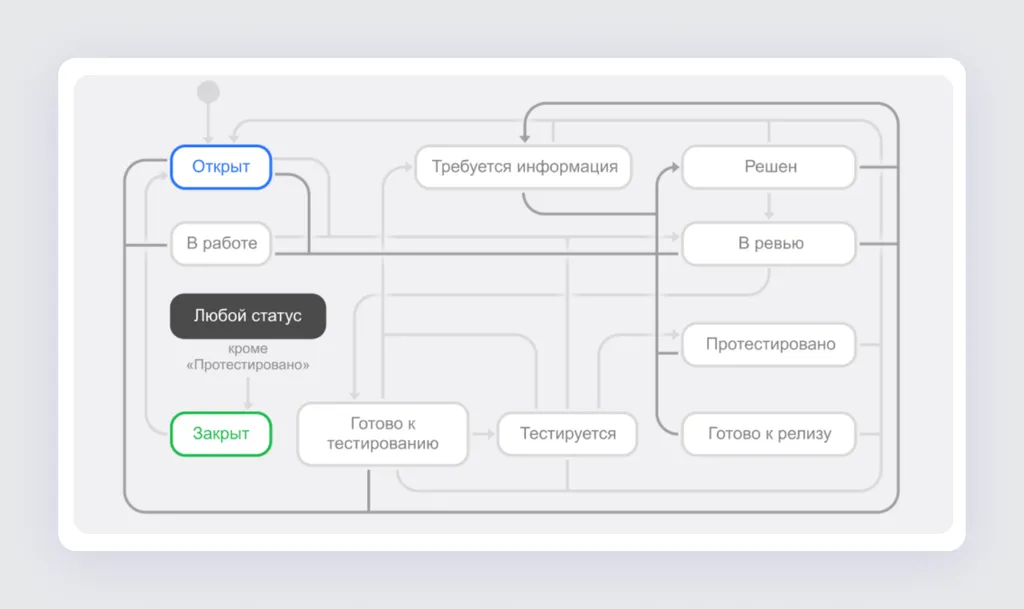Select the "В ревью" status node
Screen dimensions: 1024x609
pos(769,243)
